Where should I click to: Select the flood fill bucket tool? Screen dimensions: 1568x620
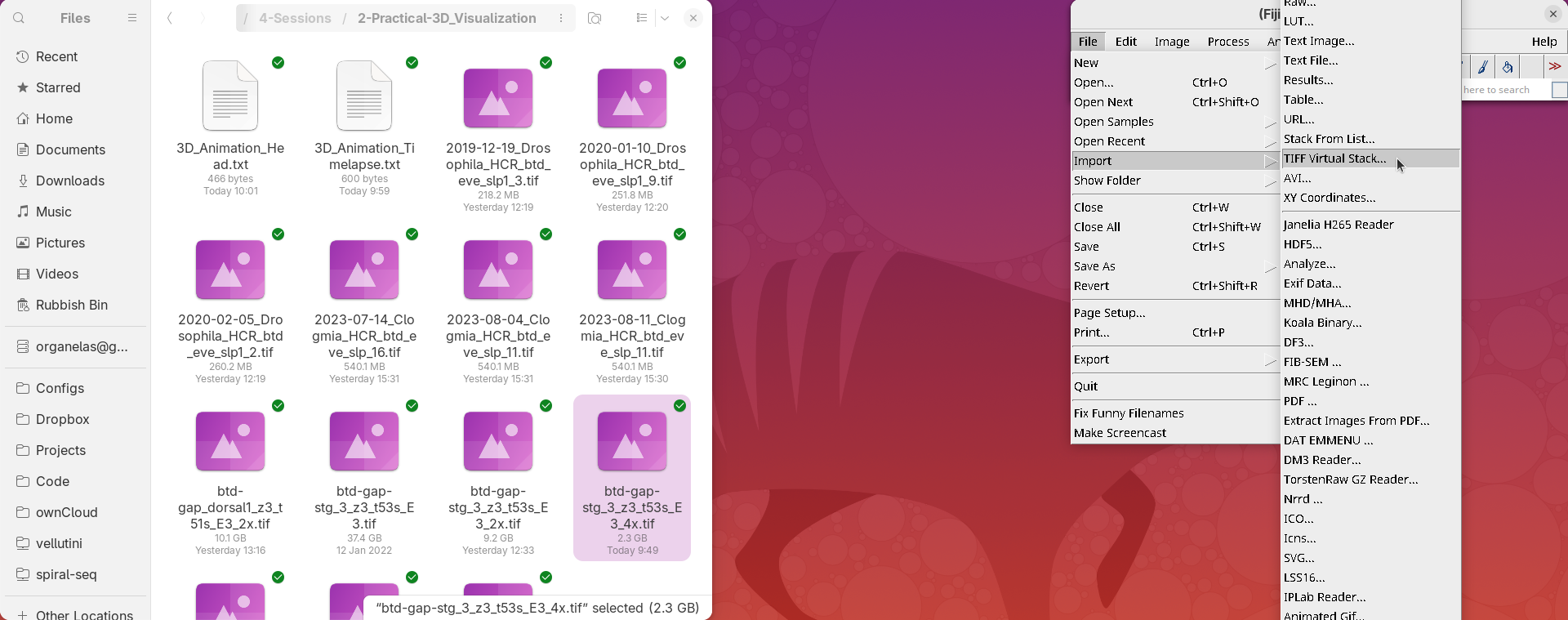click(1508, 67)
